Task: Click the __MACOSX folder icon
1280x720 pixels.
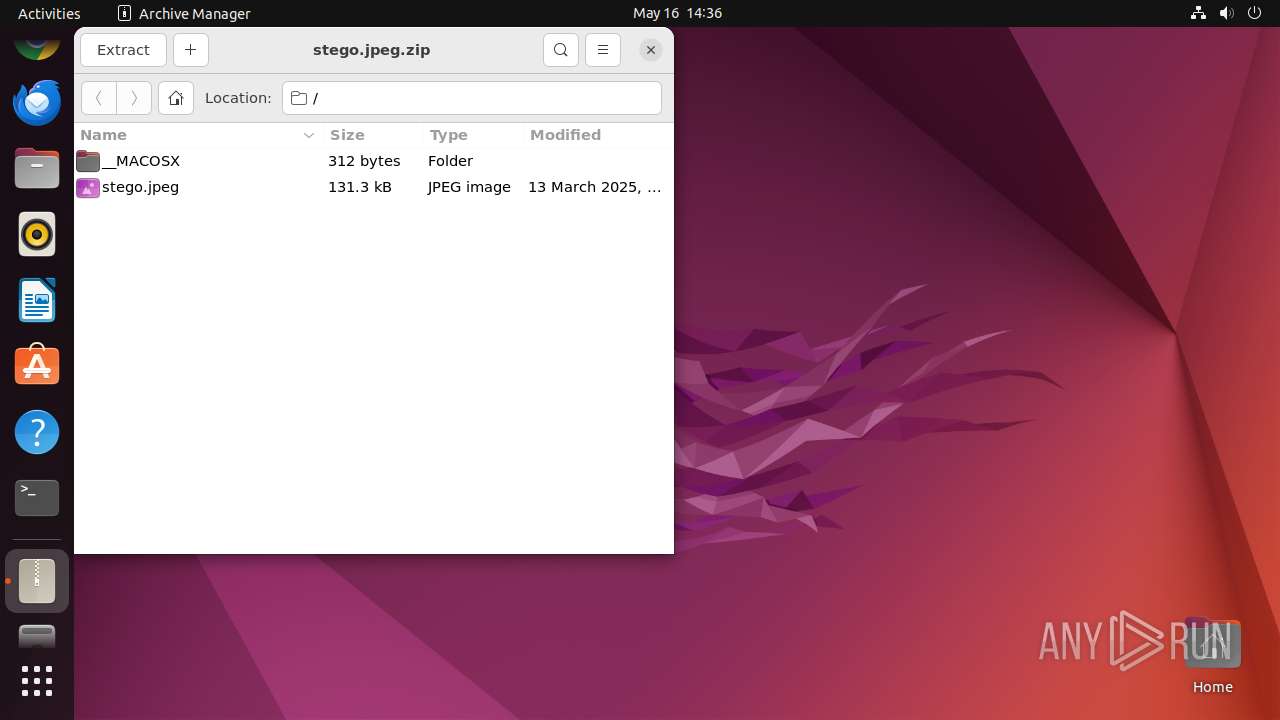Action: click(88, 161)
